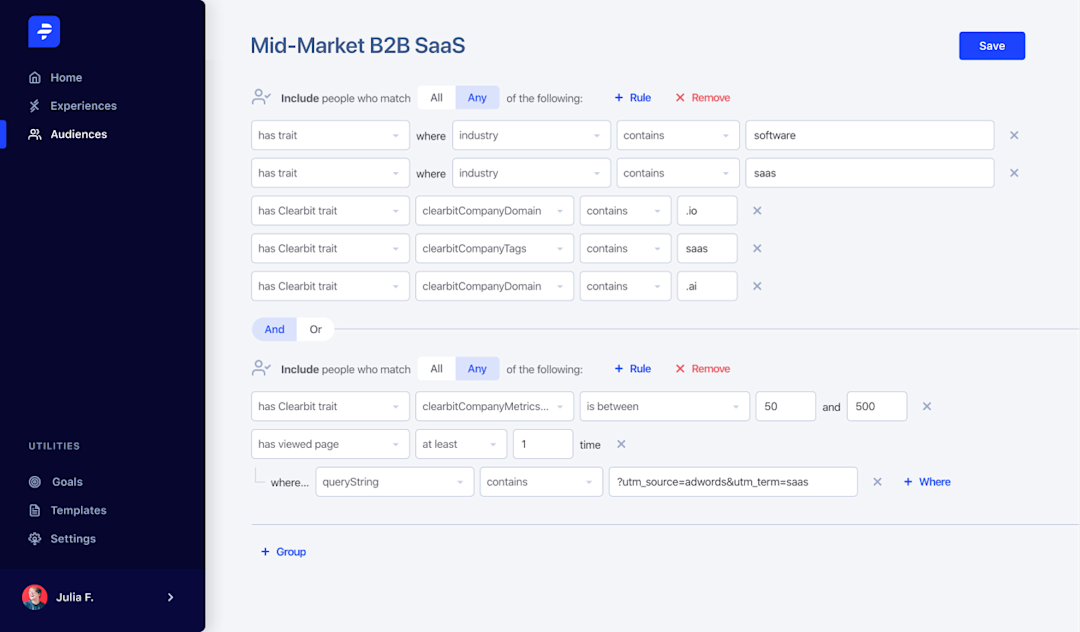This screenshot has width=1080, height=632.
Task: Click the 'Mid-Market B2B SaaS' title
Action: pos(357,45)
